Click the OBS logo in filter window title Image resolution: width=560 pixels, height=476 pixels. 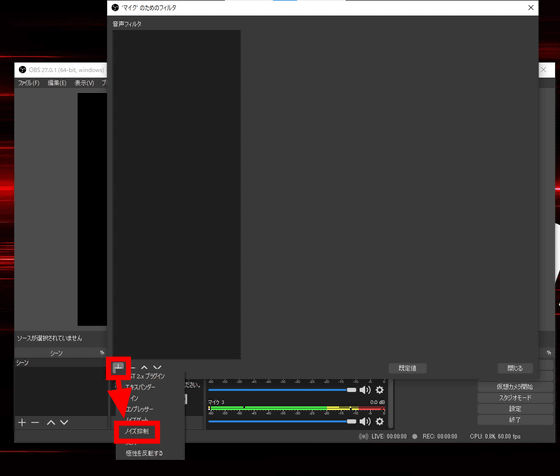pos(115,7)
